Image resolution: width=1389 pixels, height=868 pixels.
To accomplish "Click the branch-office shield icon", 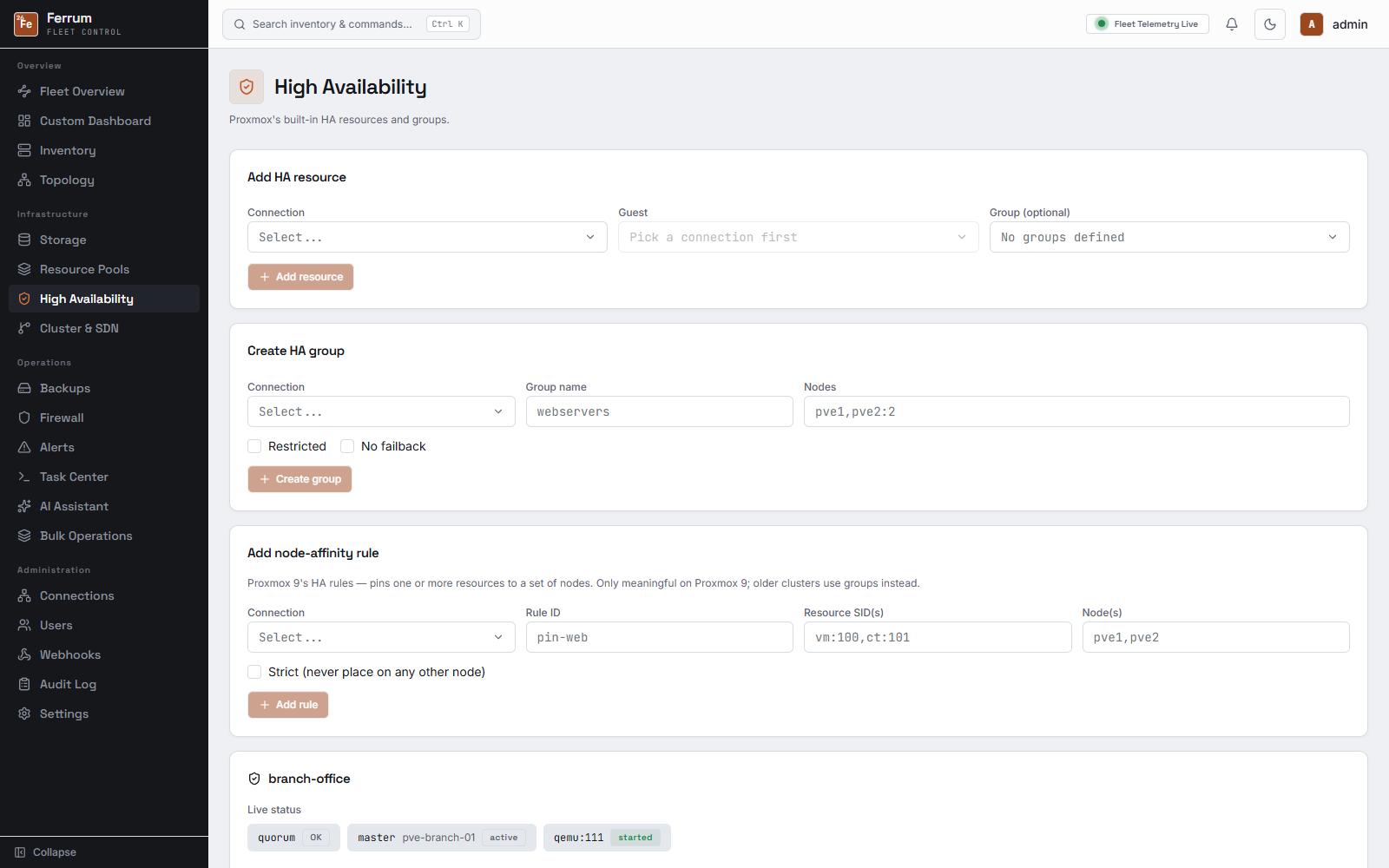I will click(x=254, y=779).
